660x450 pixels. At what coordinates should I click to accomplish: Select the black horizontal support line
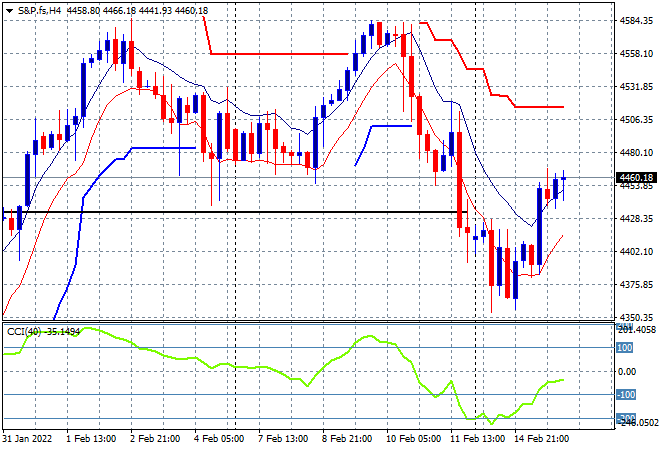point(235,212)
